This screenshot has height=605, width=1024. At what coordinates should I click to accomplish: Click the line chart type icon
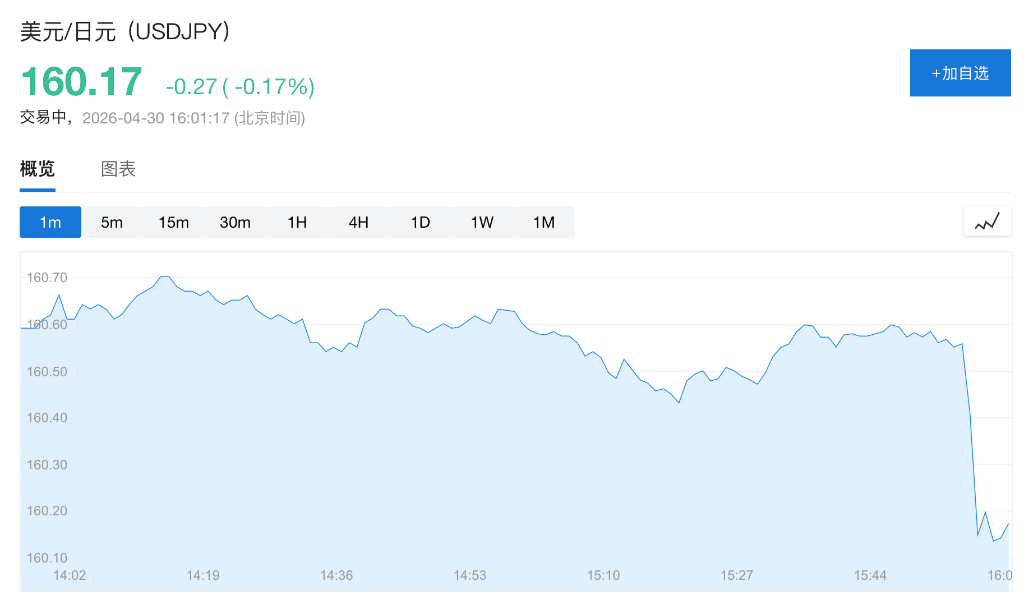coord(987,222)
